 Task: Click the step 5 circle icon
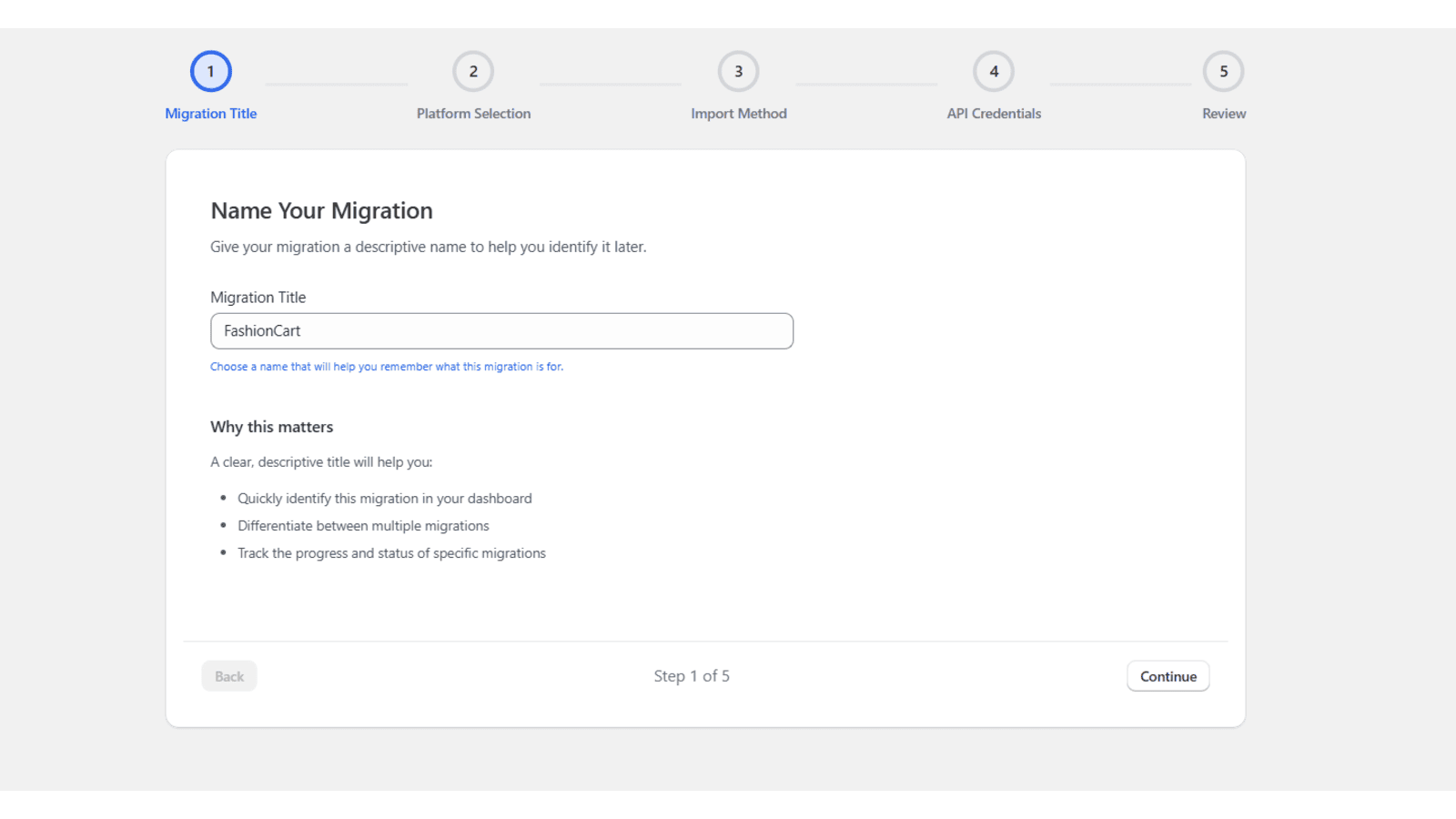[1223, 71]
